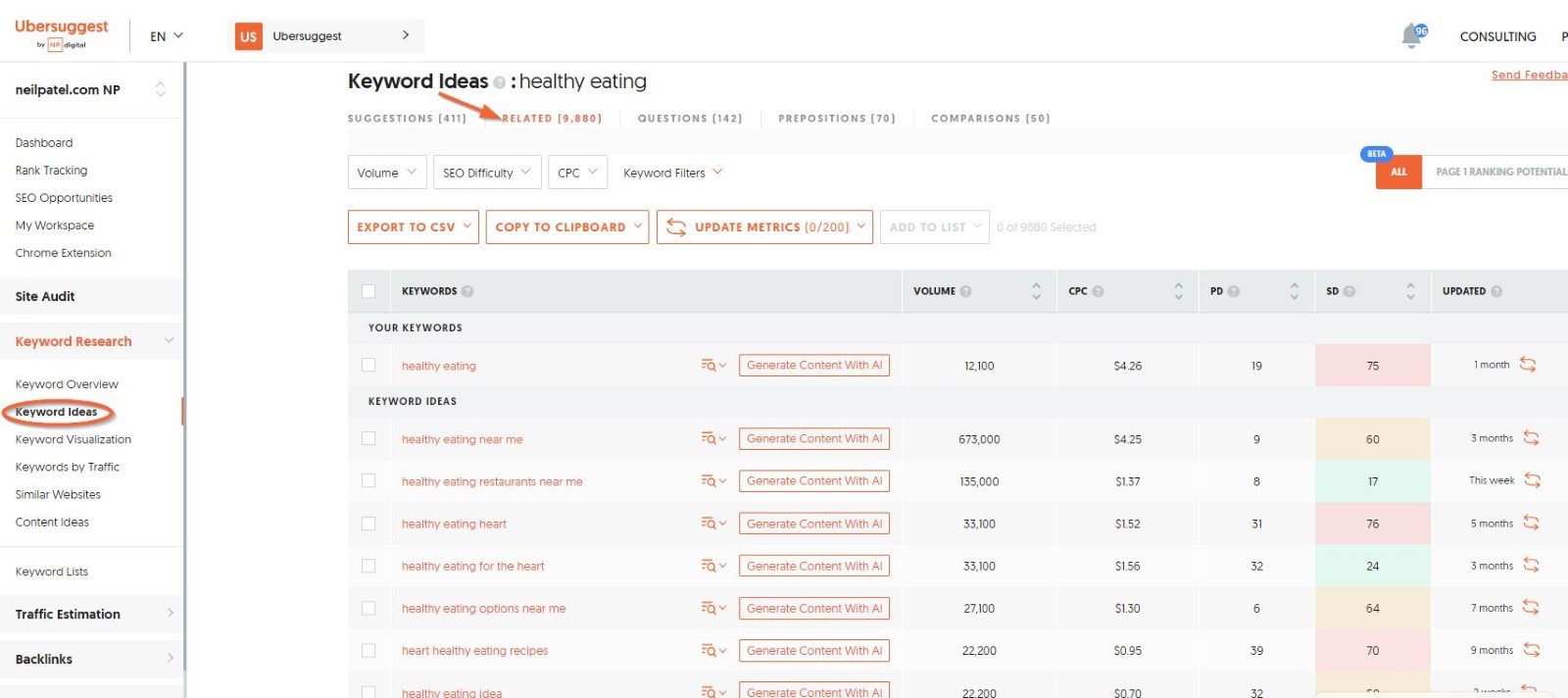Image resolution: width=1568 pixels, height=698 pixels.
Task: Tick checkbox for heart healthy eating recipes
Action: 368,650
